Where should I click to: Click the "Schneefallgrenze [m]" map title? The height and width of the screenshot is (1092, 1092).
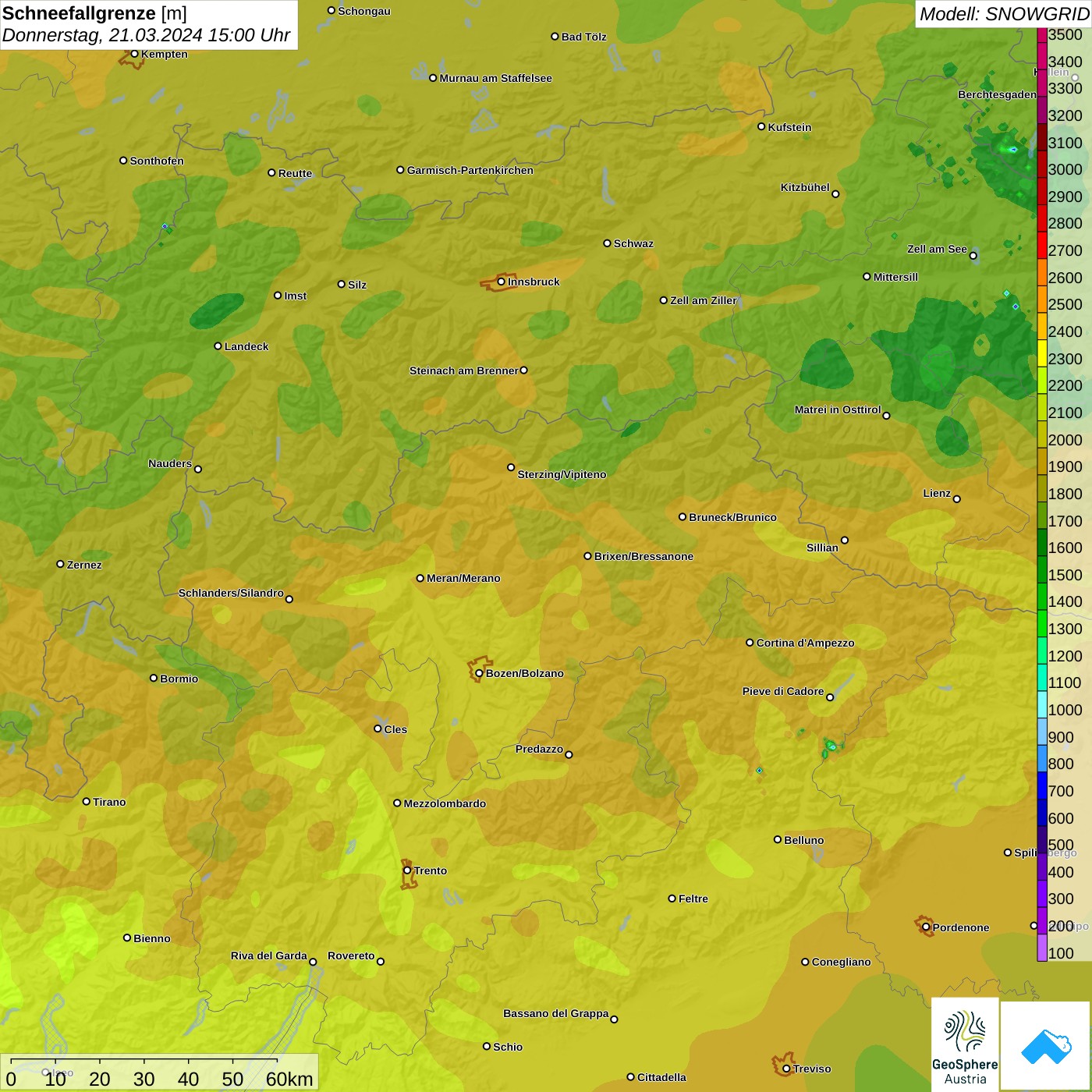pos(94,13)
